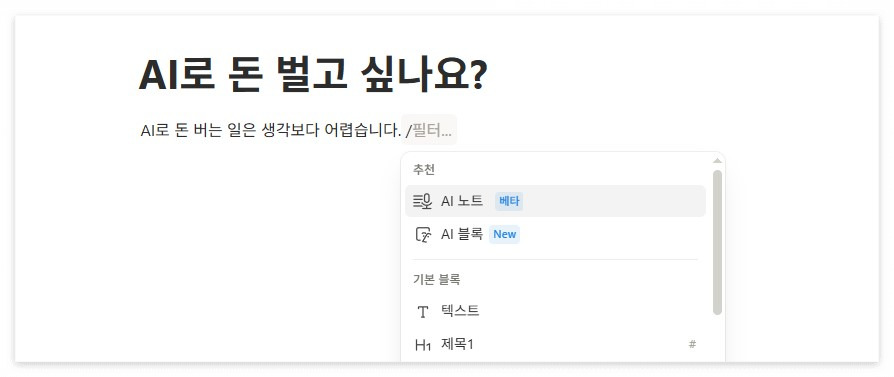Click the divider line above 기본 블록
Viewport: 894px width, 377px height.
[555, 260]
